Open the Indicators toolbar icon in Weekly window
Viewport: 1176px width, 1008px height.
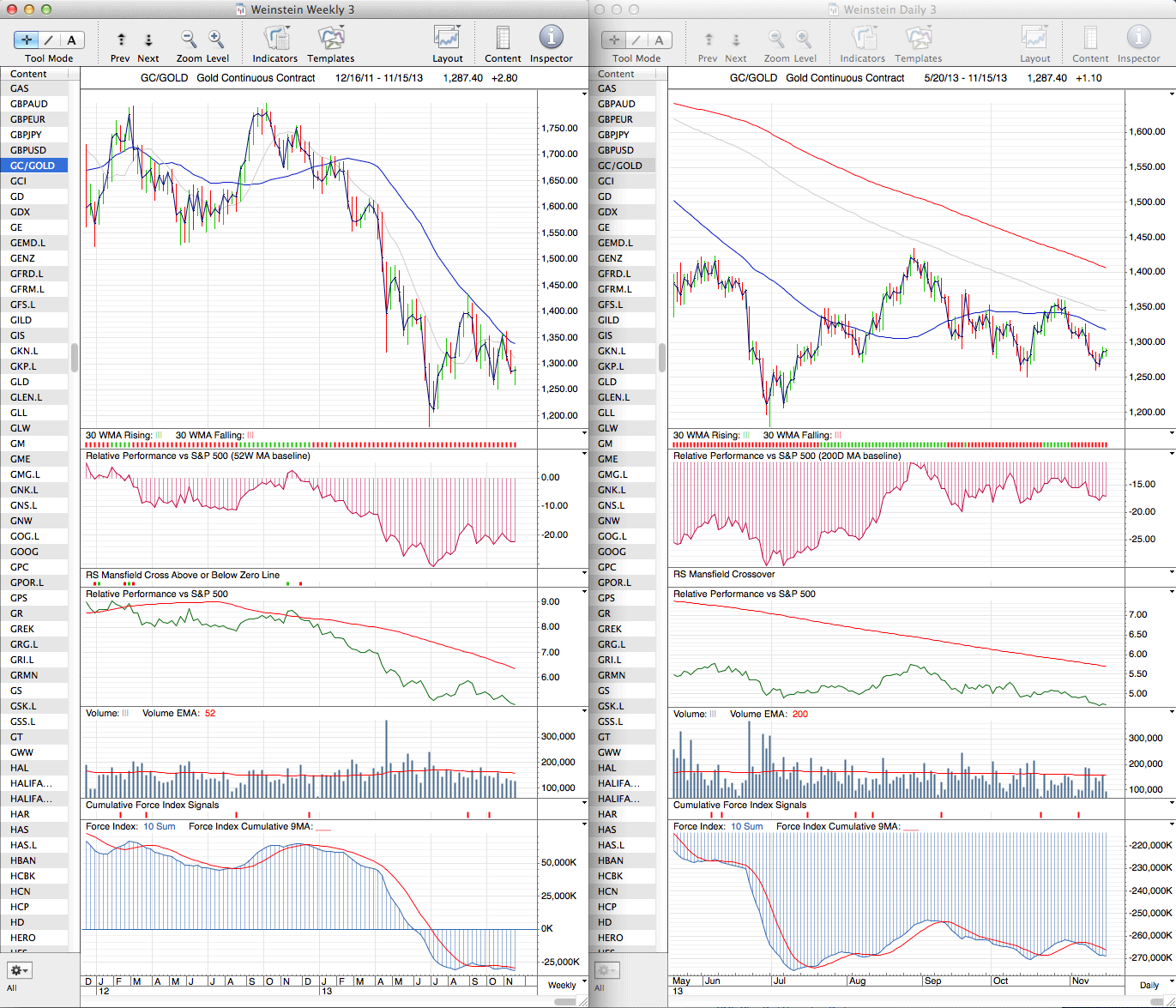coord(275,39)
